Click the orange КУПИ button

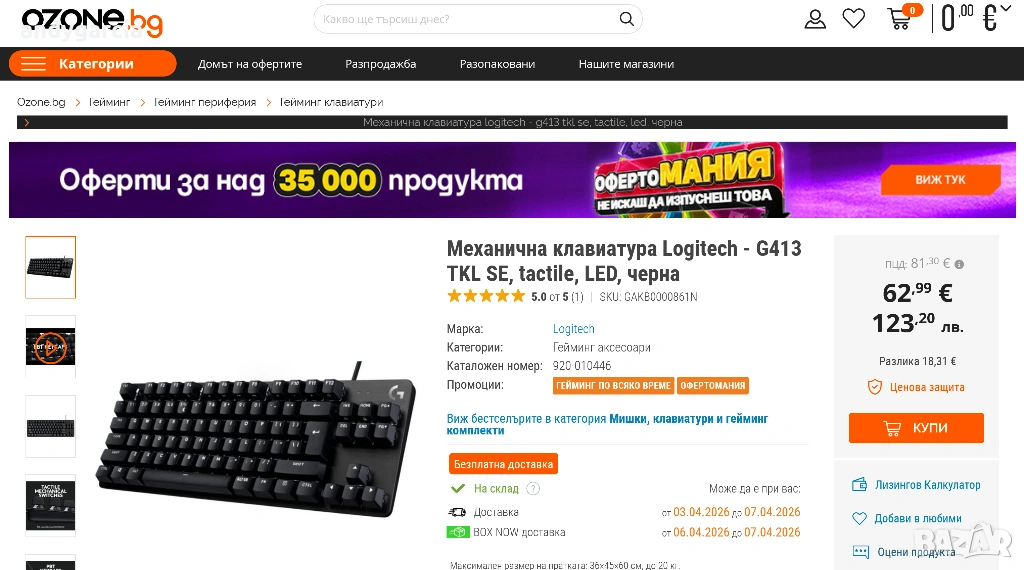pyautogui.click(x=916, y=428)
